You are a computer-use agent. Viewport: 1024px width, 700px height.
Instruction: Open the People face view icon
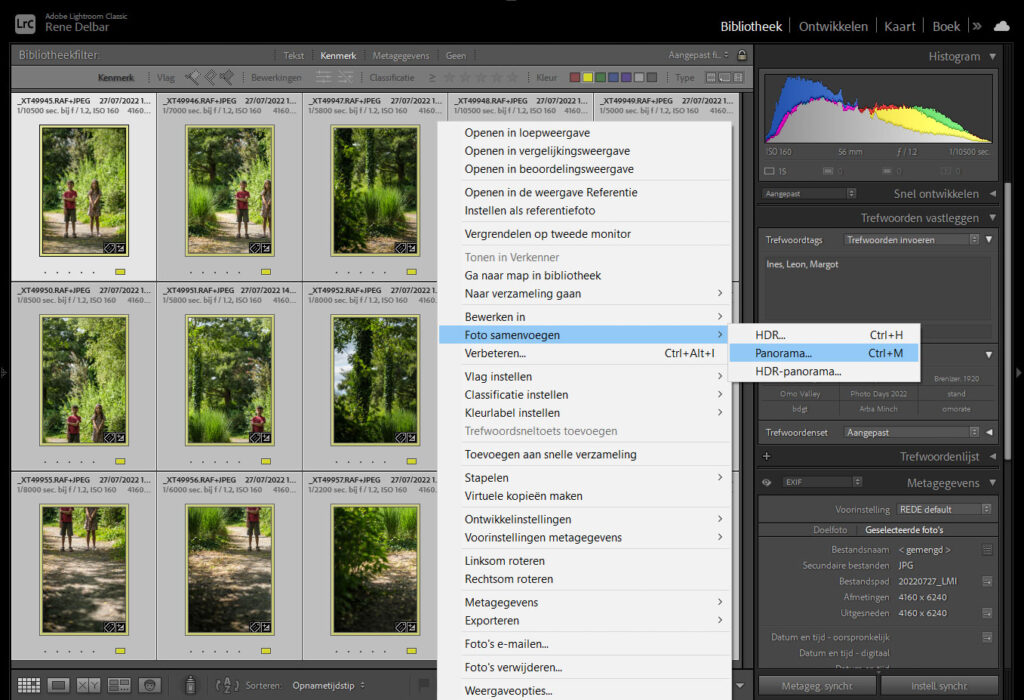pos(150,685)
